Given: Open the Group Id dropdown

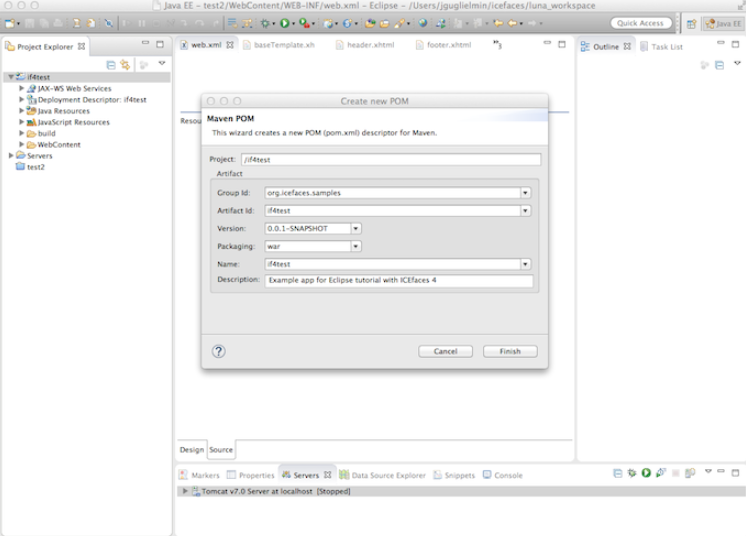Looking at the screenshot, I should pos(526,192).
